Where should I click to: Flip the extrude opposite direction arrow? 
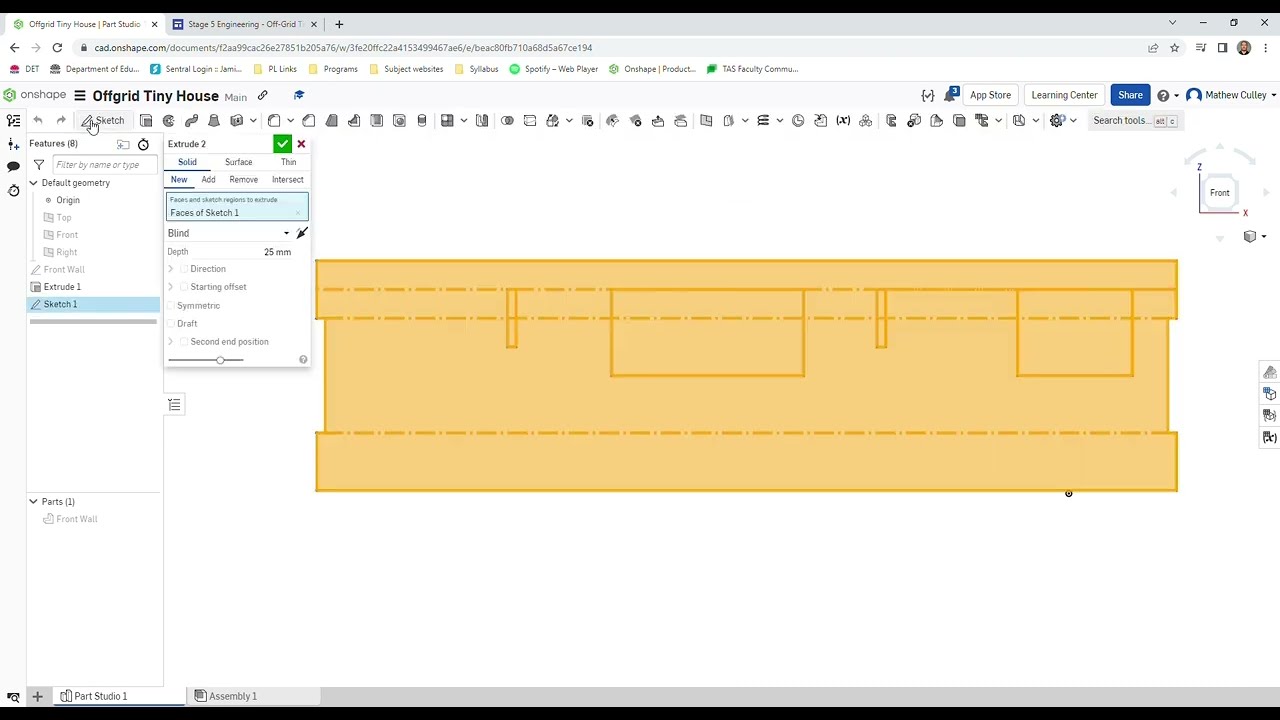coord(301,233)
